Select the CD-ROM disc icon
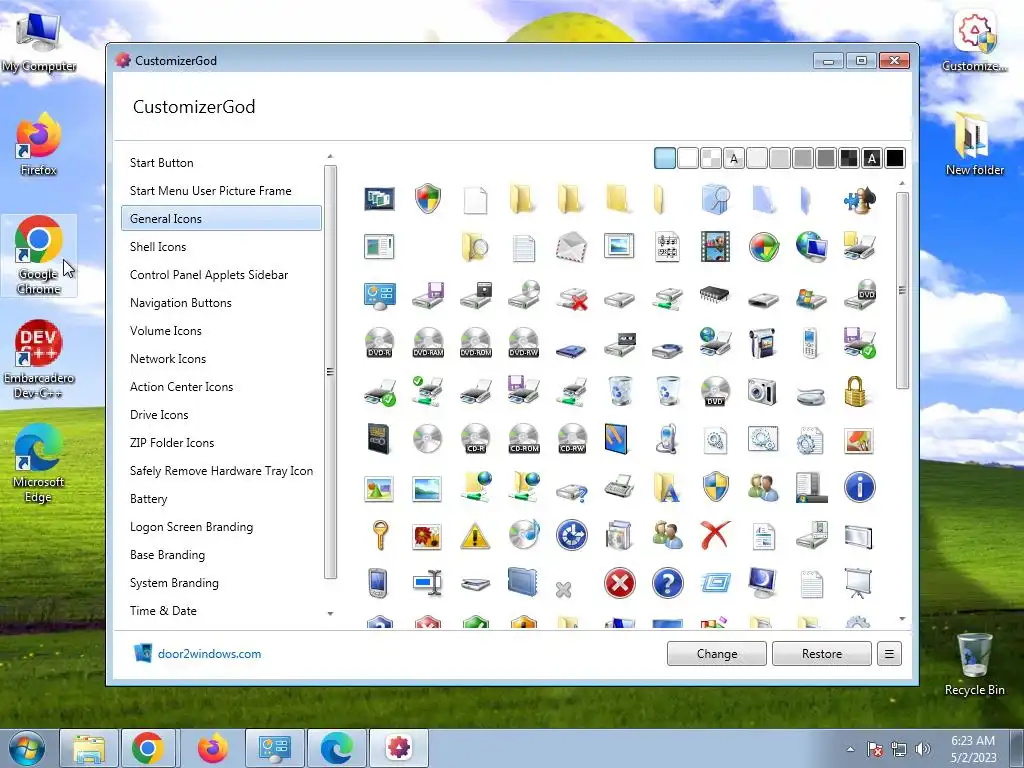The image size is (1024, 768). (524, 440)
